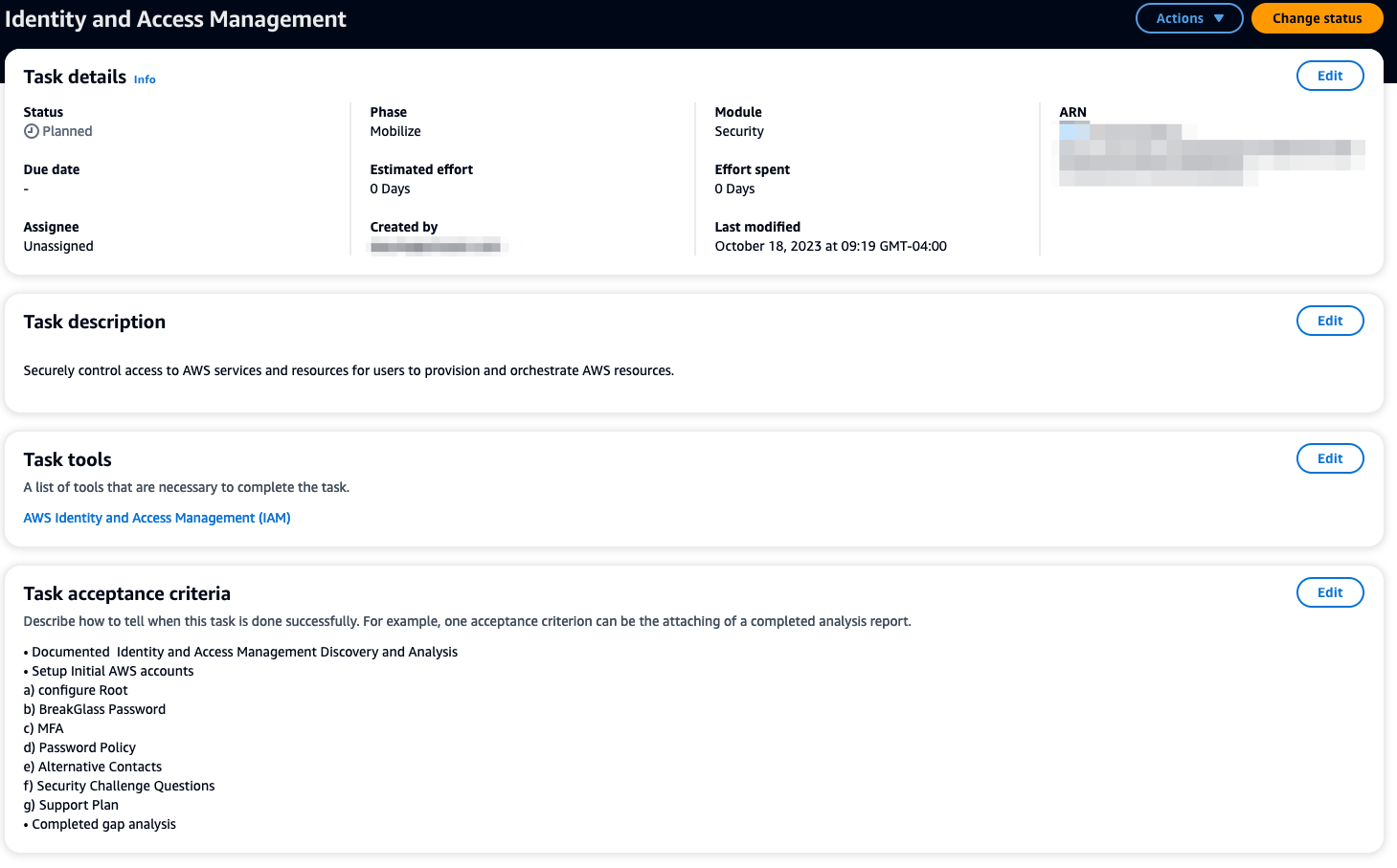The width and height of the screenshot is (1397, 868).
Task: Click the Due date dash placeholder
Action: 26,189
